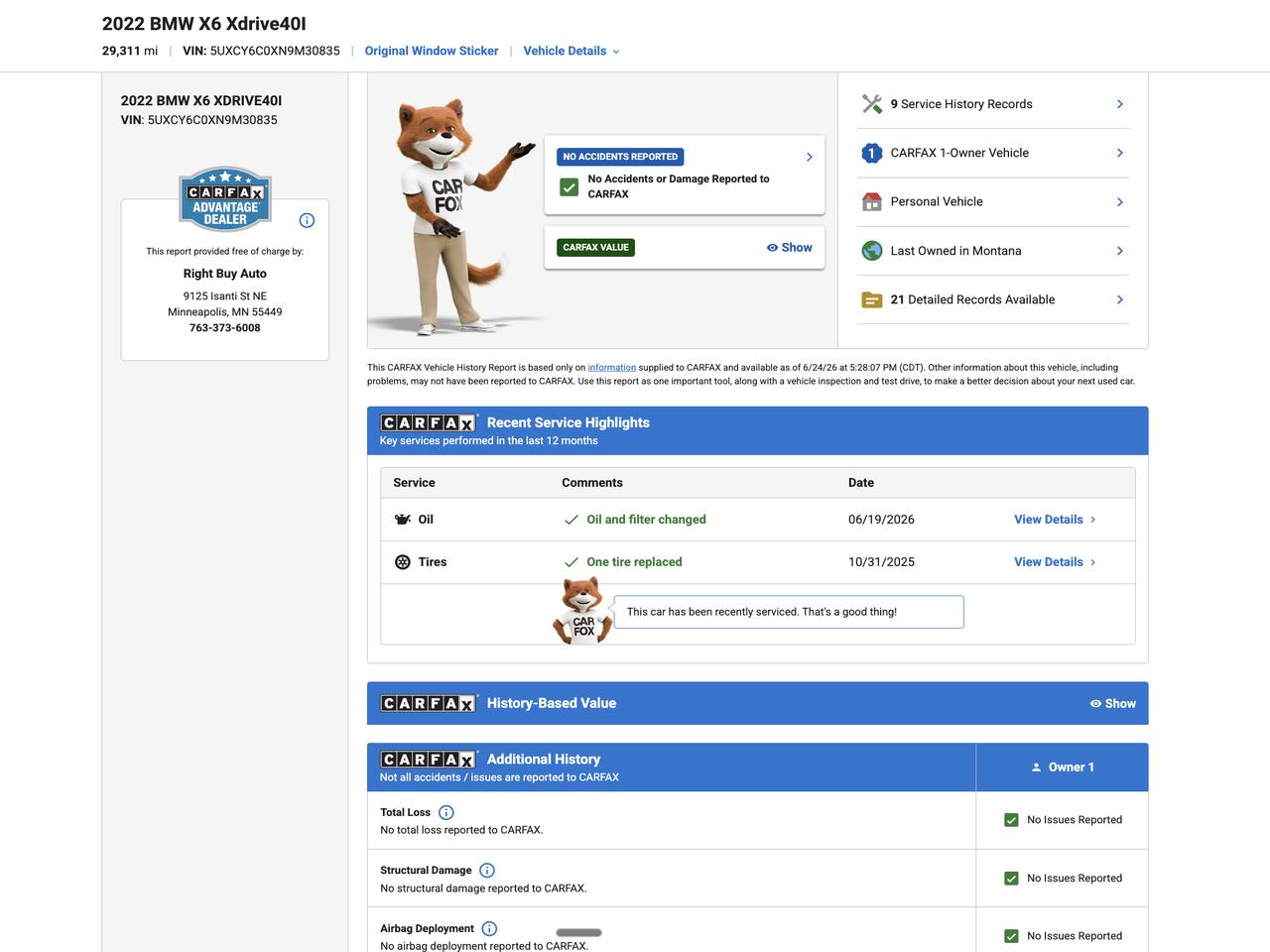Screen dimensions: 1270x952
Task: Click the 'recently serviced' speech bubble
Action: click(789, 612)
